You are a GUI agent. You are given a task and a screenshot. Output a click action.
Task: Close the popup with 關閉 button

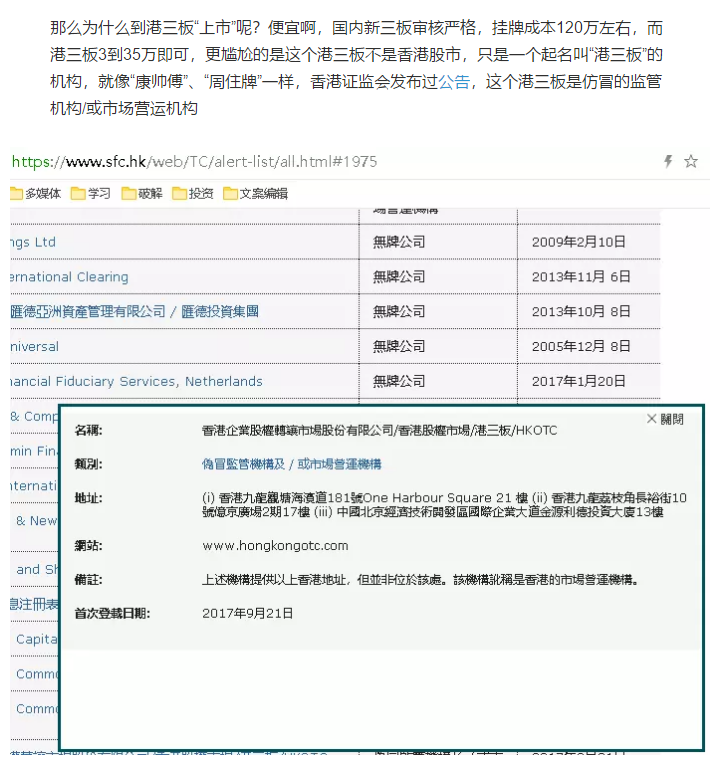click(665, 419)
